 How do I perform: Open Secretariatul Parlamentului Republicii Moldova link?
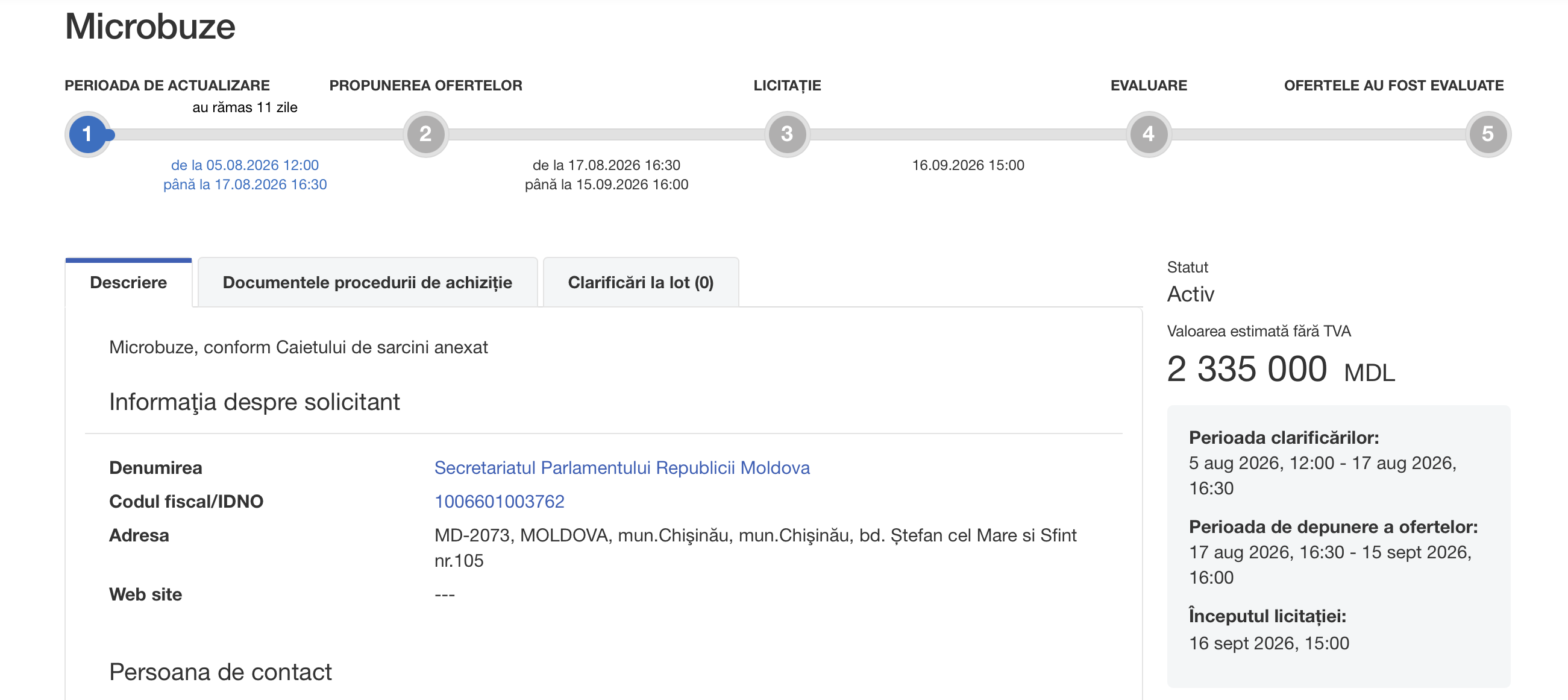(622, 468)
